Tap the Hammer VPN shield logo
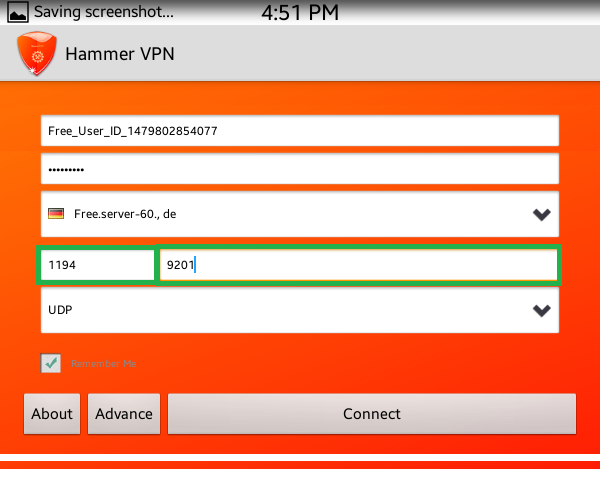 coord(37,53)
